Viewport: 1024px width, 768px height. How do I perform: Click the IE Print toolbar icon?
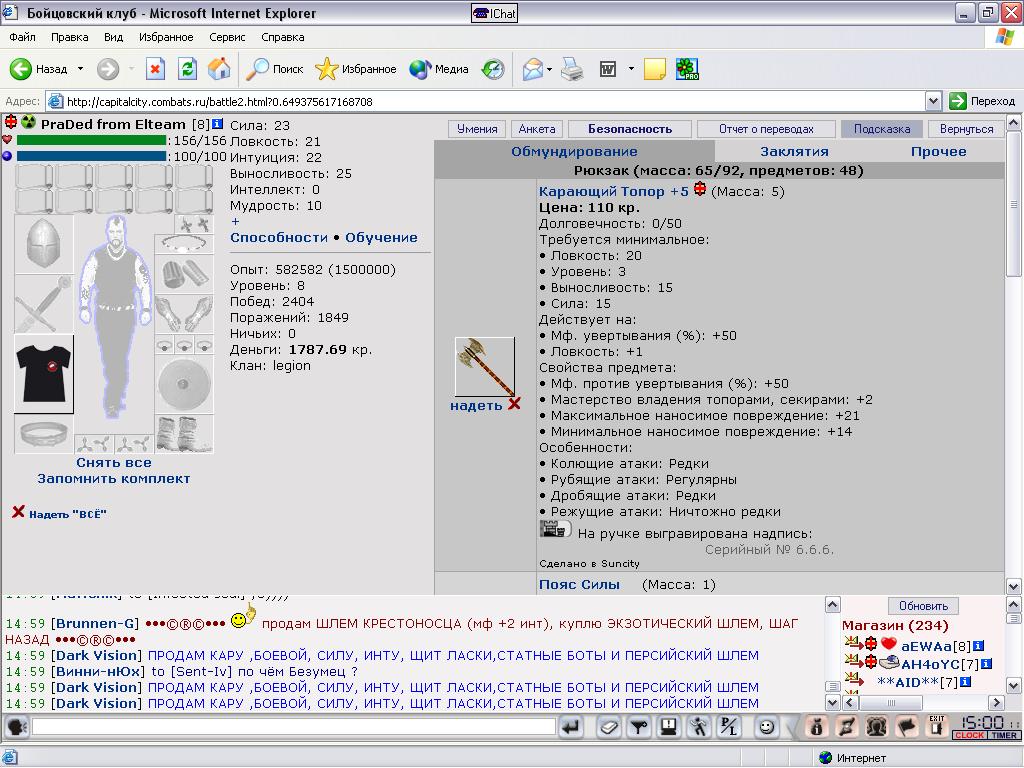572,69
